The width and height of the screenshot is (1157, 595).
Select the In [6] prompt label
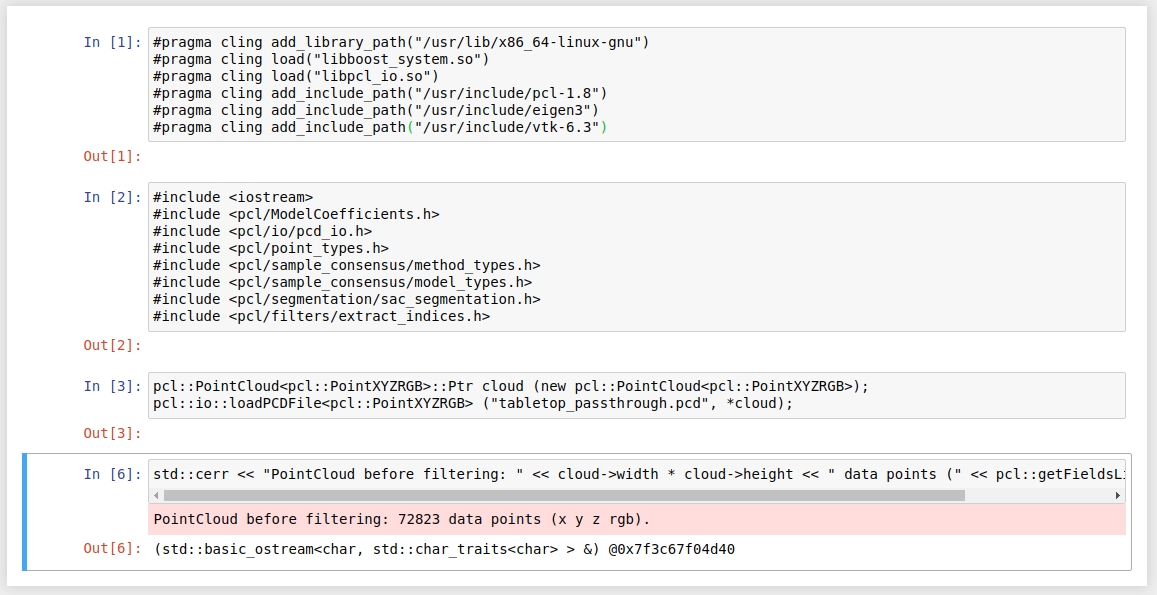112,474
